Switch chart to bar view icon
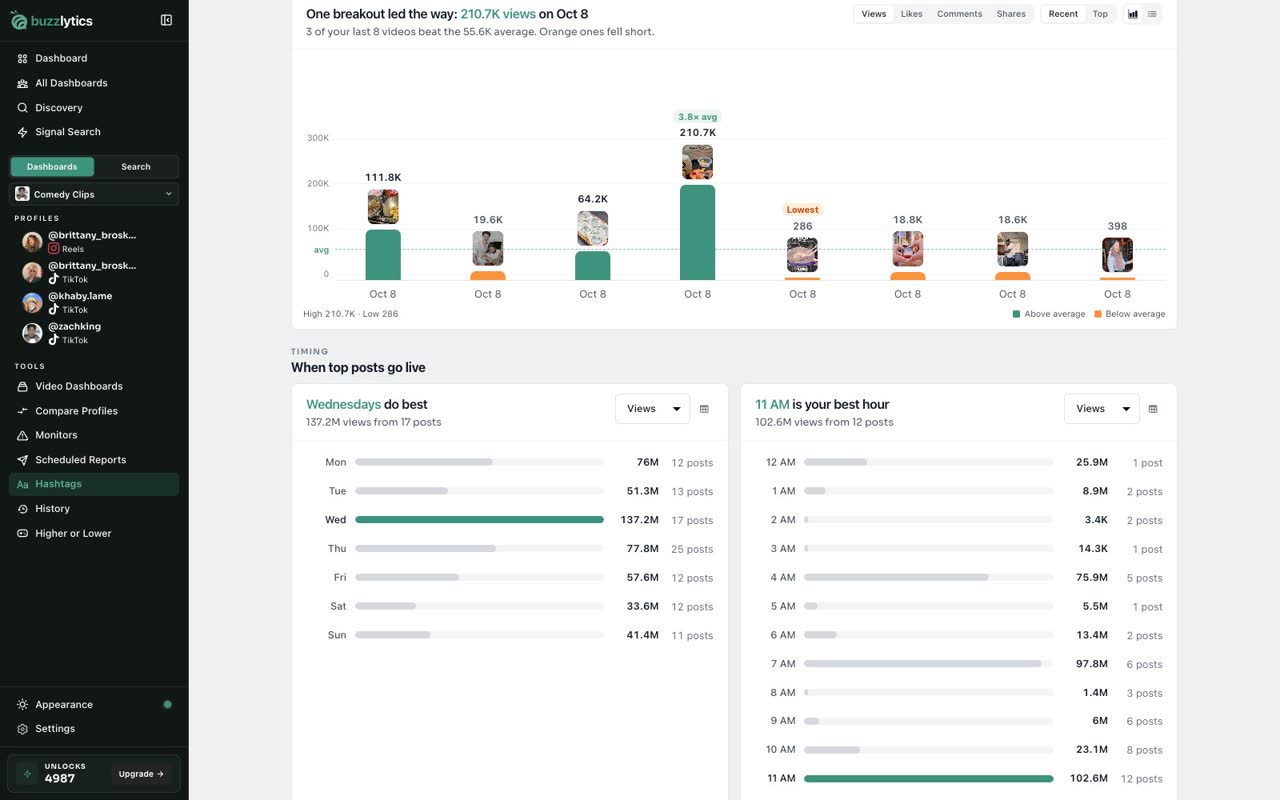Viewport: 1280px width, 800px height. pos(1133,14)
